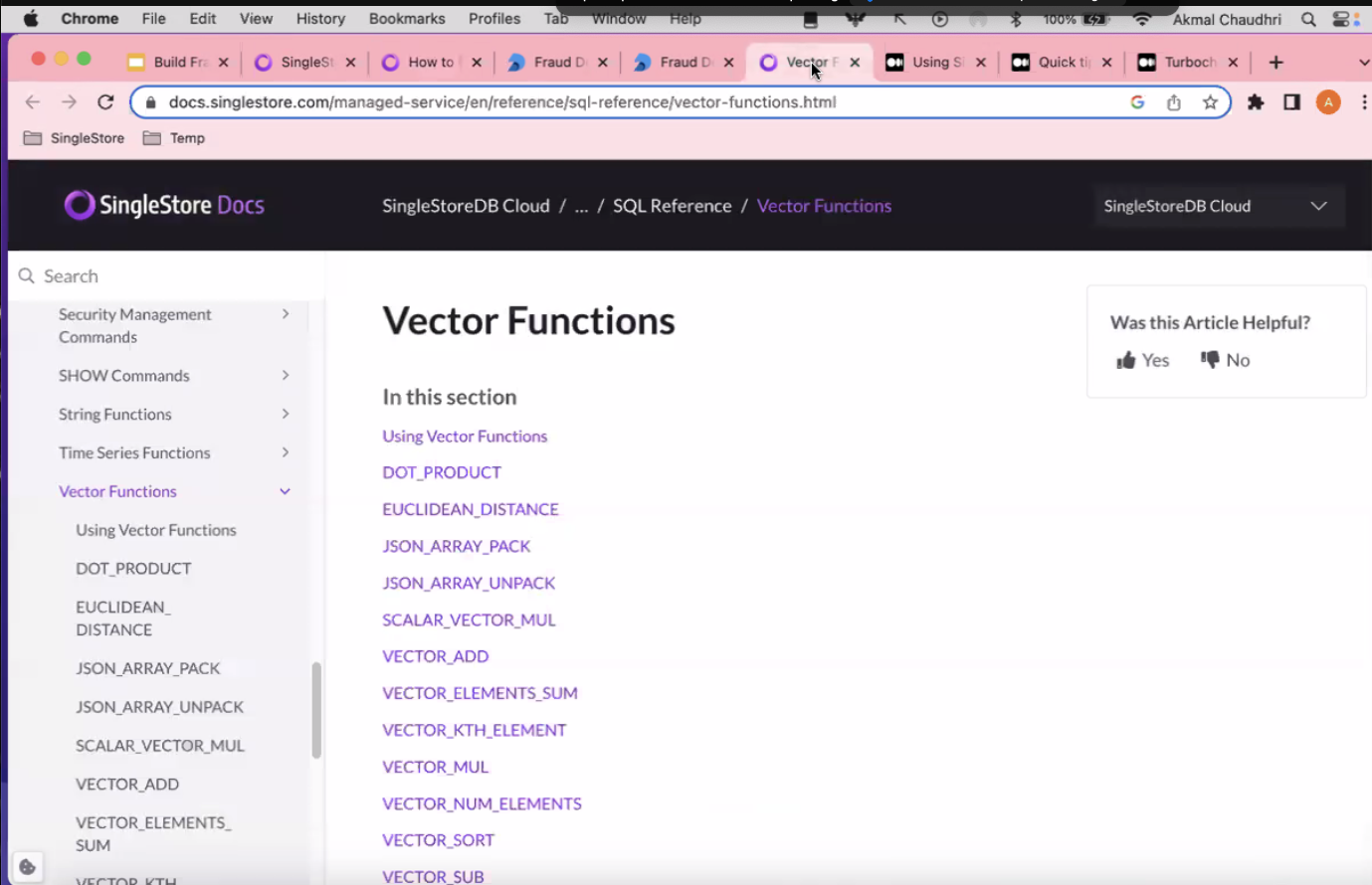This screenshot has width=1372, height=885.
Task: Click the share icon in address bar
Action: pyautogui.click(x=1174, y=102)
